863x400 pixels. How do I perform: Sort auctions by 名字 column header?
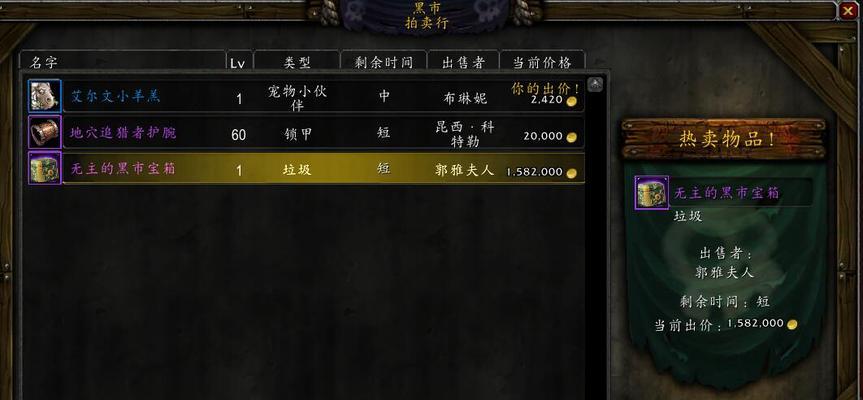coord(122,61)
